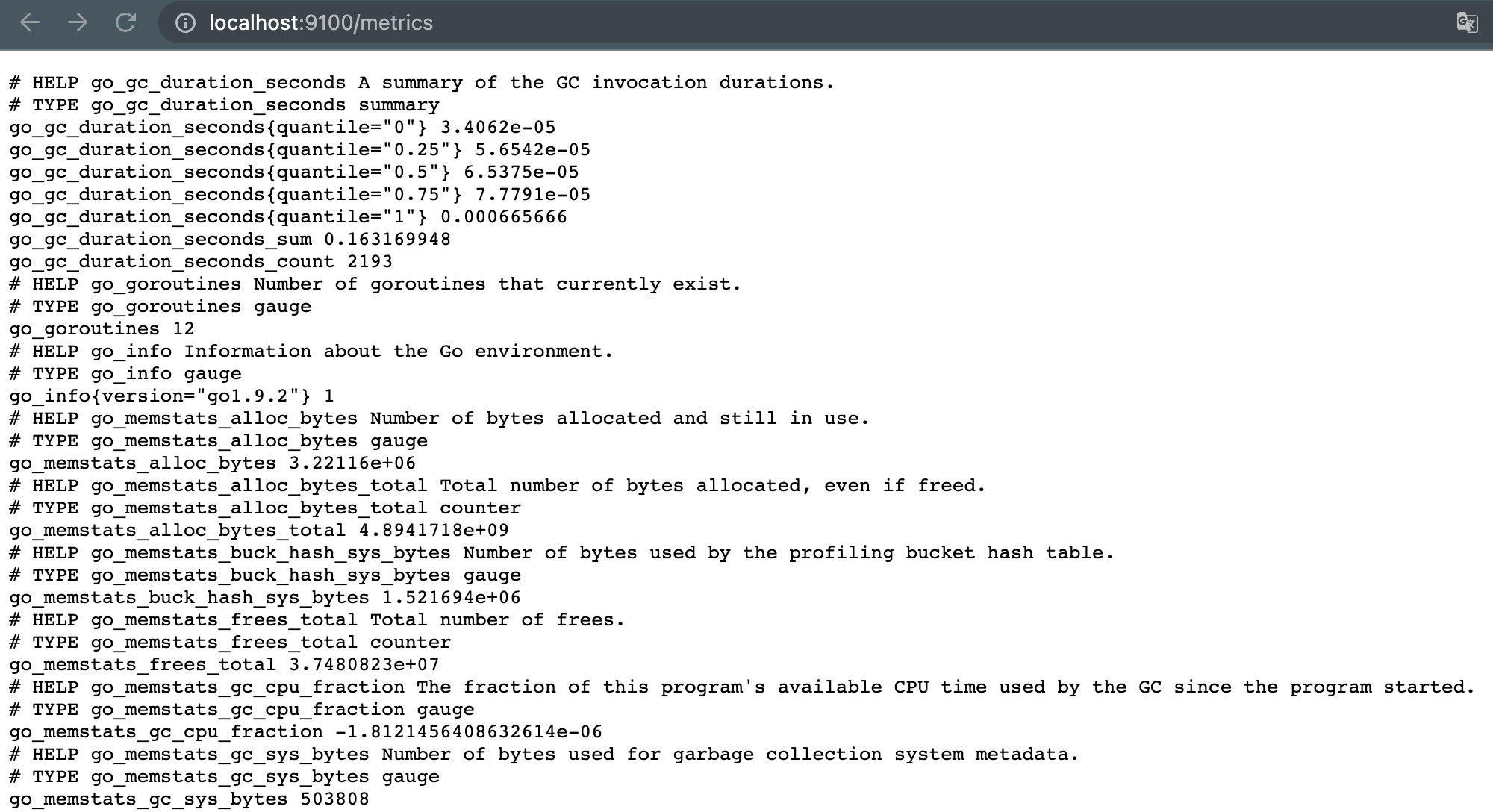
Task: Click the go_memstats_frees_total value line
Action: click(x=224, y=665)
